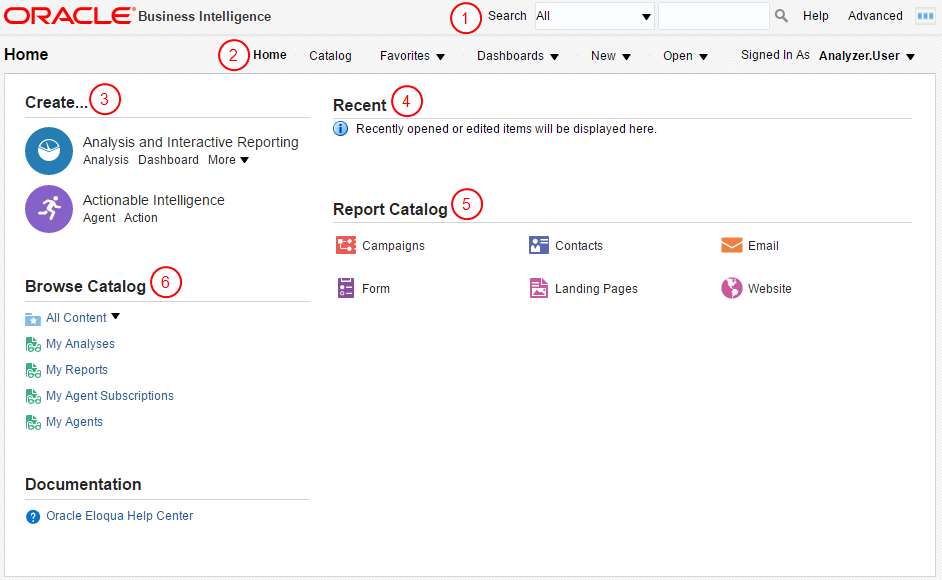The height and width of the screenshot is (580, 942).
Task: Click the Website globe icon
Action: 732,288
